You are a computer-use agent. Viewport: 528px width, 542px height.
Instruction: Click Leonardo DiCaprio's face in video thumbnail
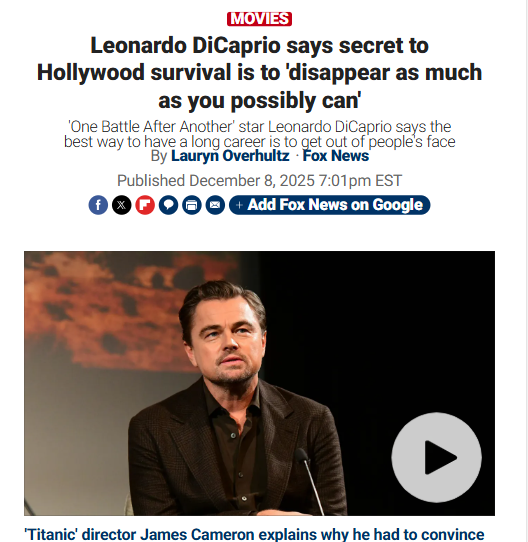pos(225,342)
